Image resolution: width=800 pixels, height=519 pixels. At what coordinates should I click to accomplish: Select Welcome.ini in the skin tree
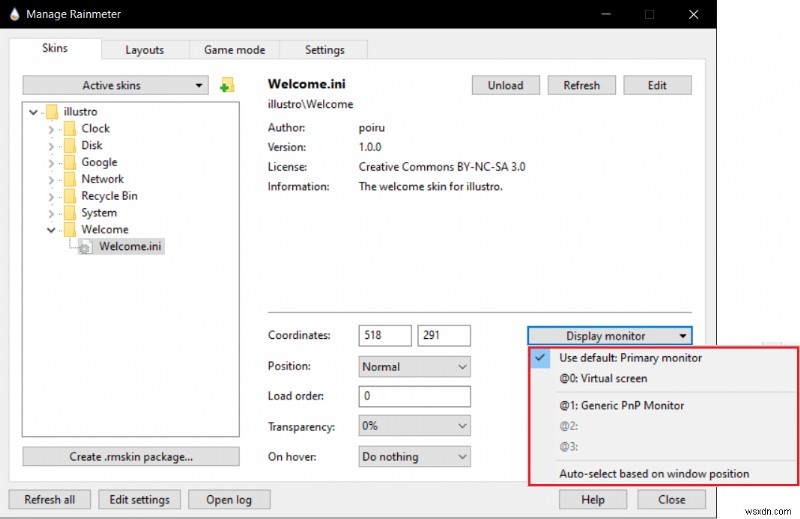(x=130, y=246)
